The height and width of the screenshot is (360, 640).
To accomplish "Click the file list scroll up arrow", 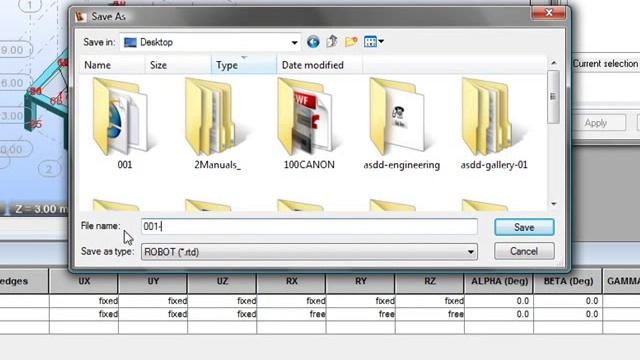I will [553, 63].
